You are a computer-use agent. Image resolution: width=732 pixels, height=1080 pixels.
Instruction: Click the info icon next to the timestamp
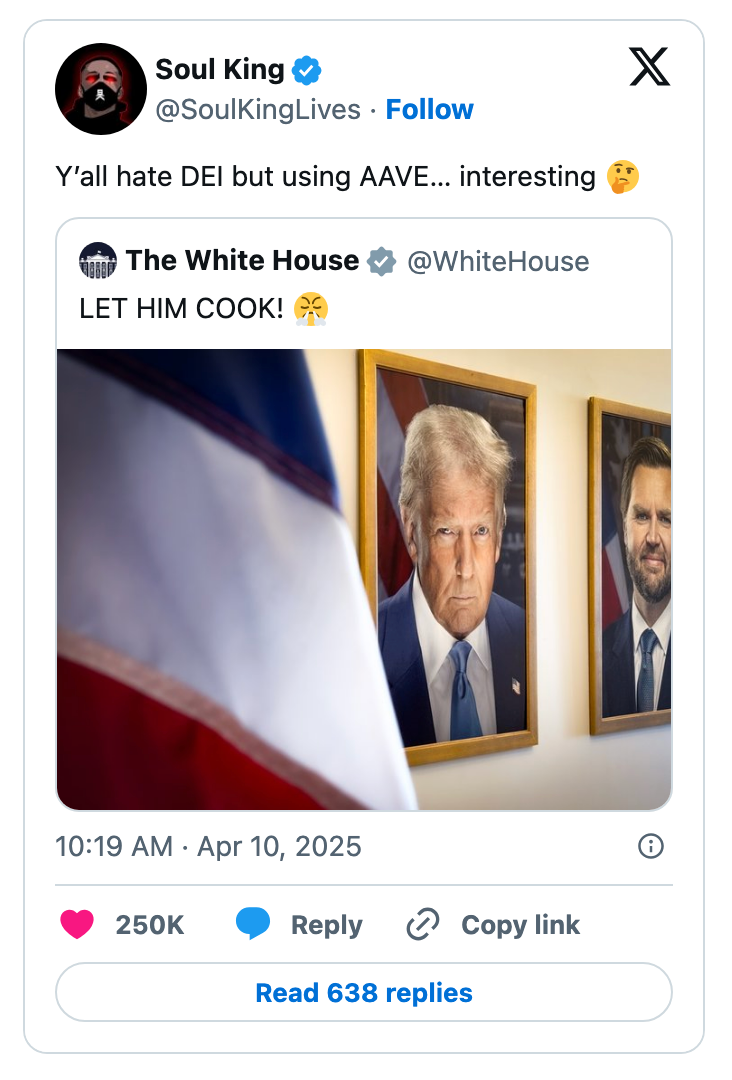click(x=651, y=846)
